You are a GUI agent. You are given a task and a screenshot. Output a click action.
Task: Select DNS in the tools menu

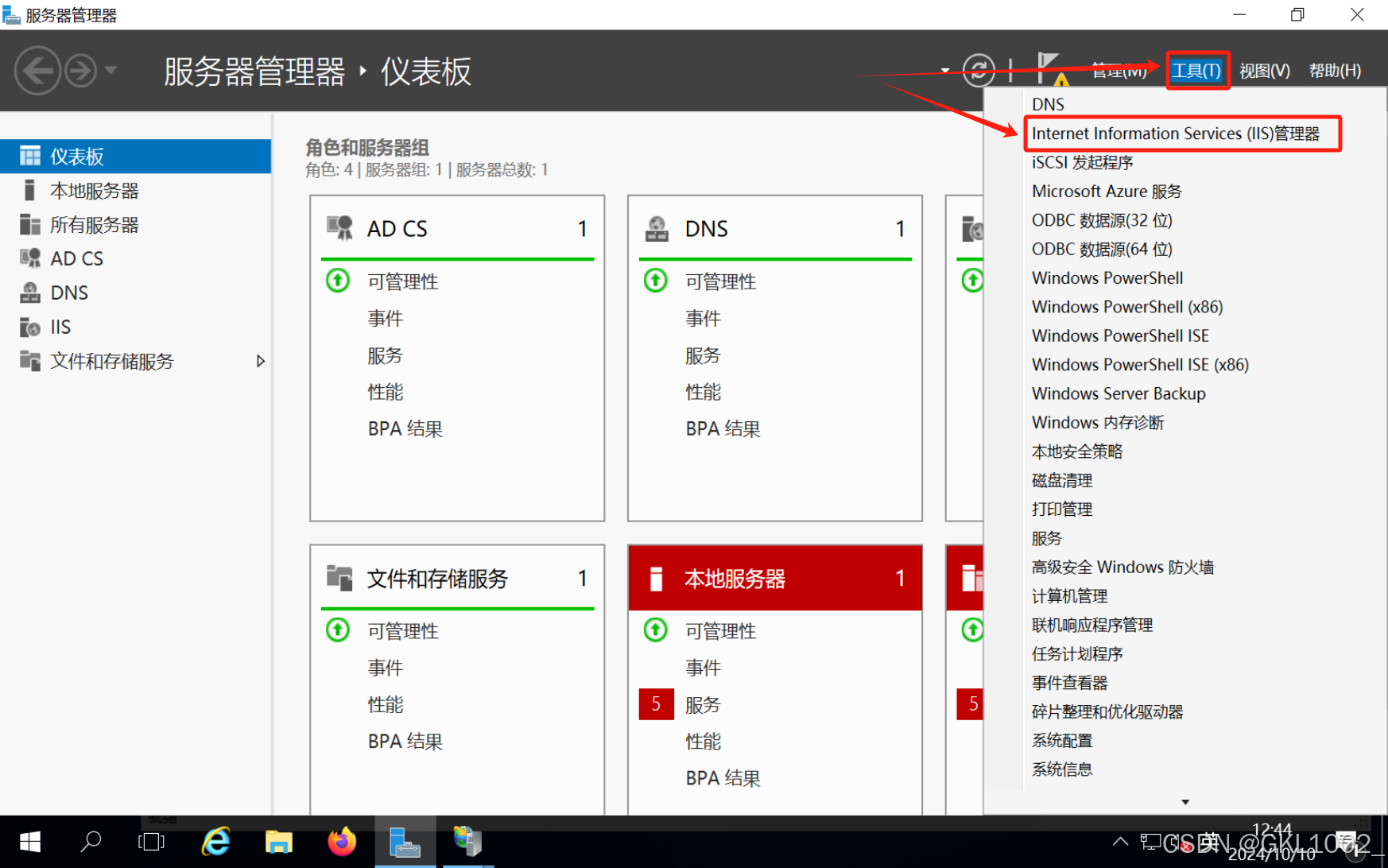[x=1048, y=104]
